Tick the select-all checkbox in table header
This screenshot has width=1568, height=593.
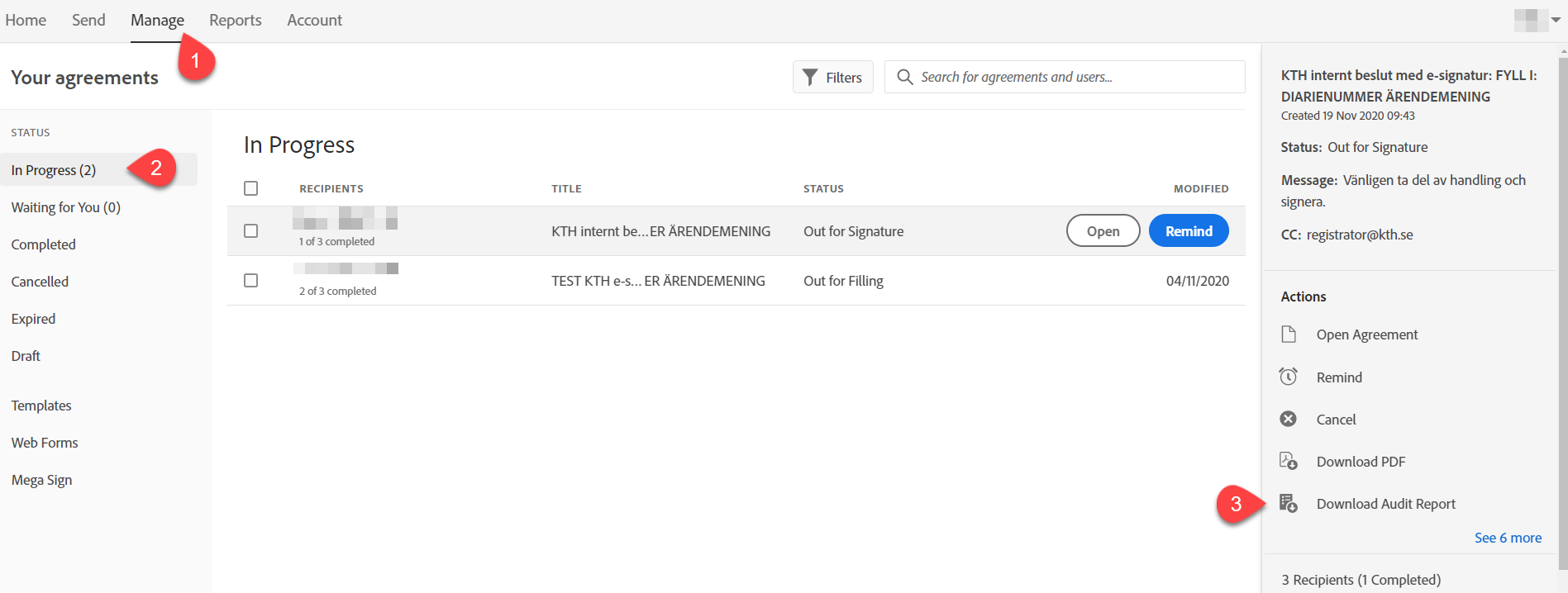point(251,188)
